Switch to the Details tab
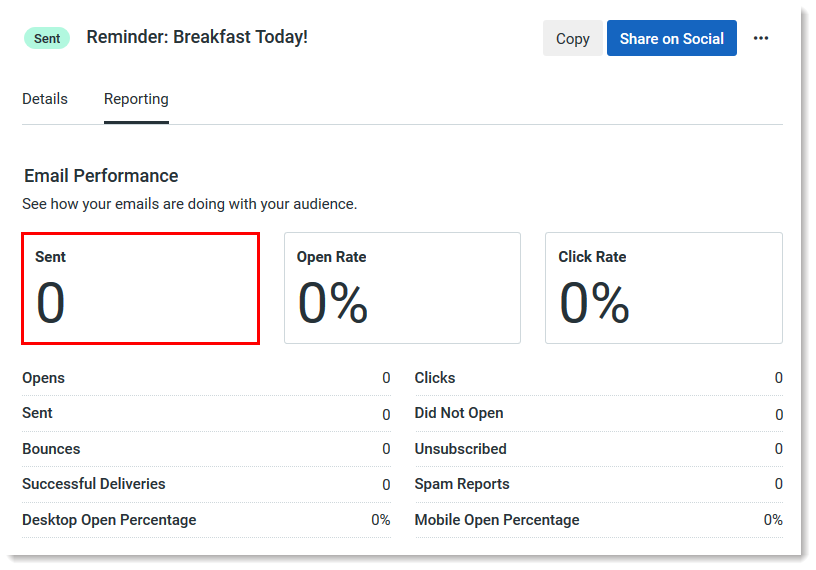The height and width of the screenshot is (570, 816). point(45,99)
